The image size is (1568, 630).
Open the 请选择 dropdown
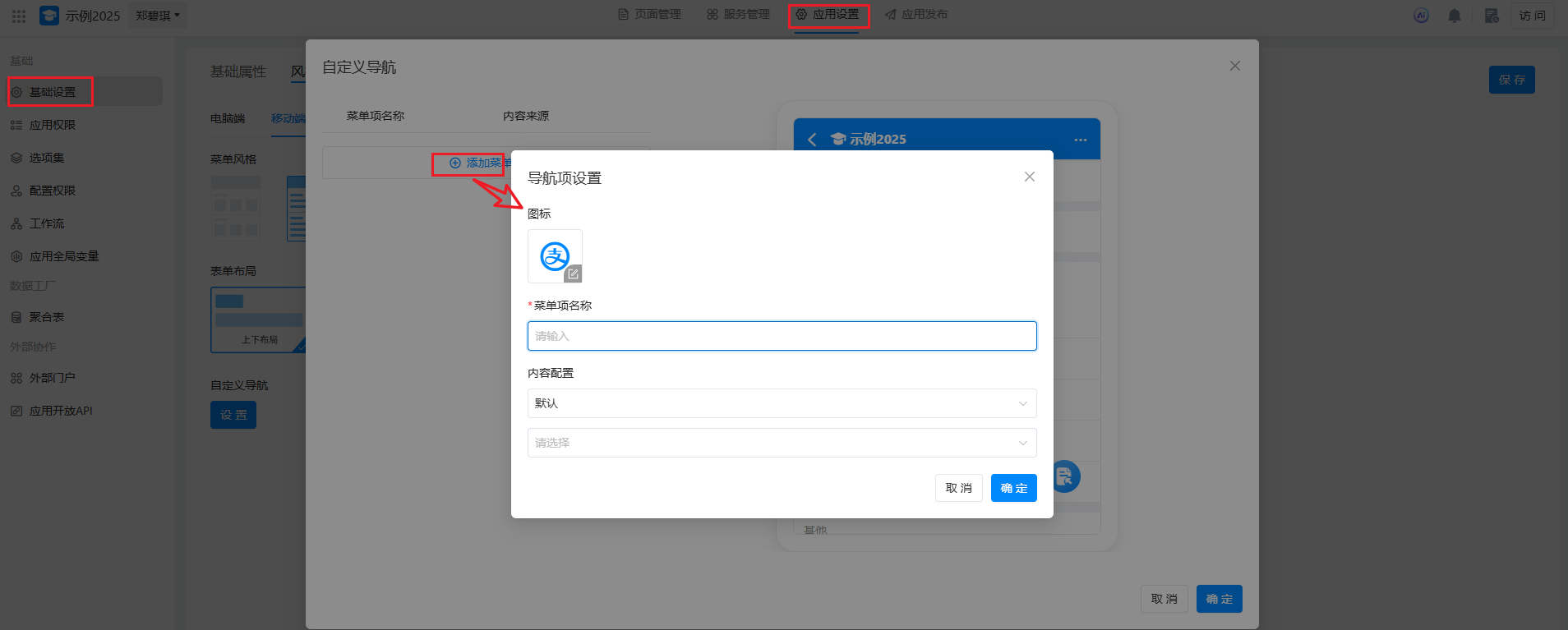click(x=782, y=443)
